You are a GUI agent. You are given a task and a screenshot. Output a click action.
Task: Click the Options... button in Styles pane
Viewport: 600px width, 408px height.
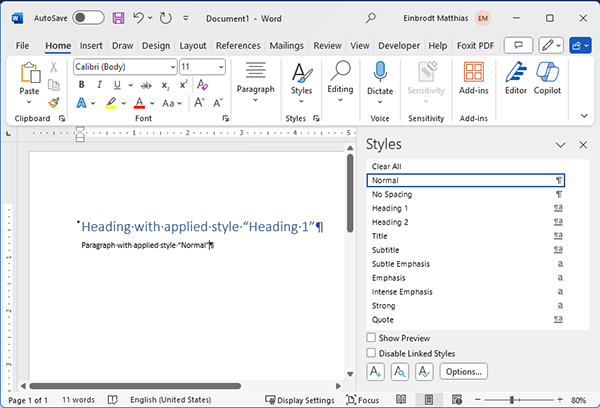(x=463, y=372)
